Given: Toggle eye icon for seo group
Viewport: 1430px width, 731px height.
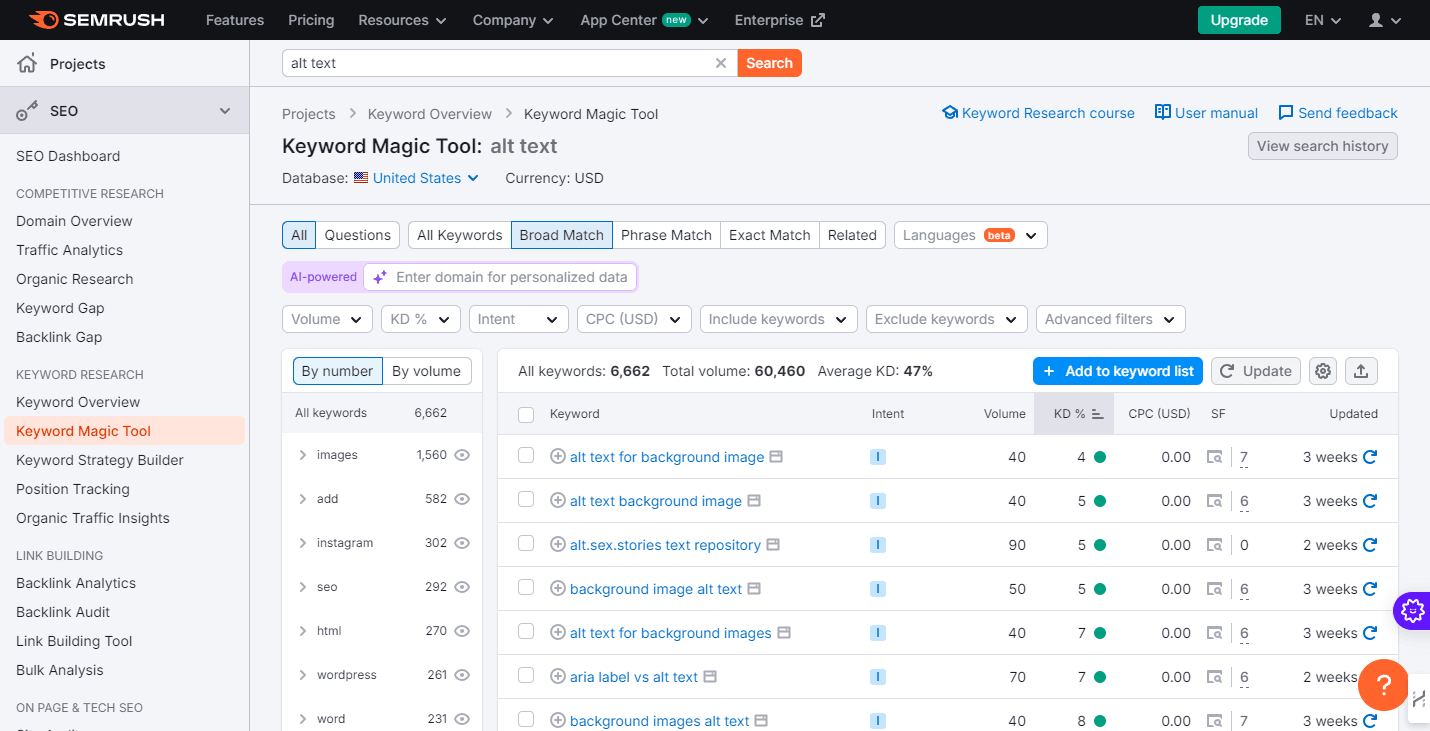Looking at the screenshot, I should coord(462,587).
